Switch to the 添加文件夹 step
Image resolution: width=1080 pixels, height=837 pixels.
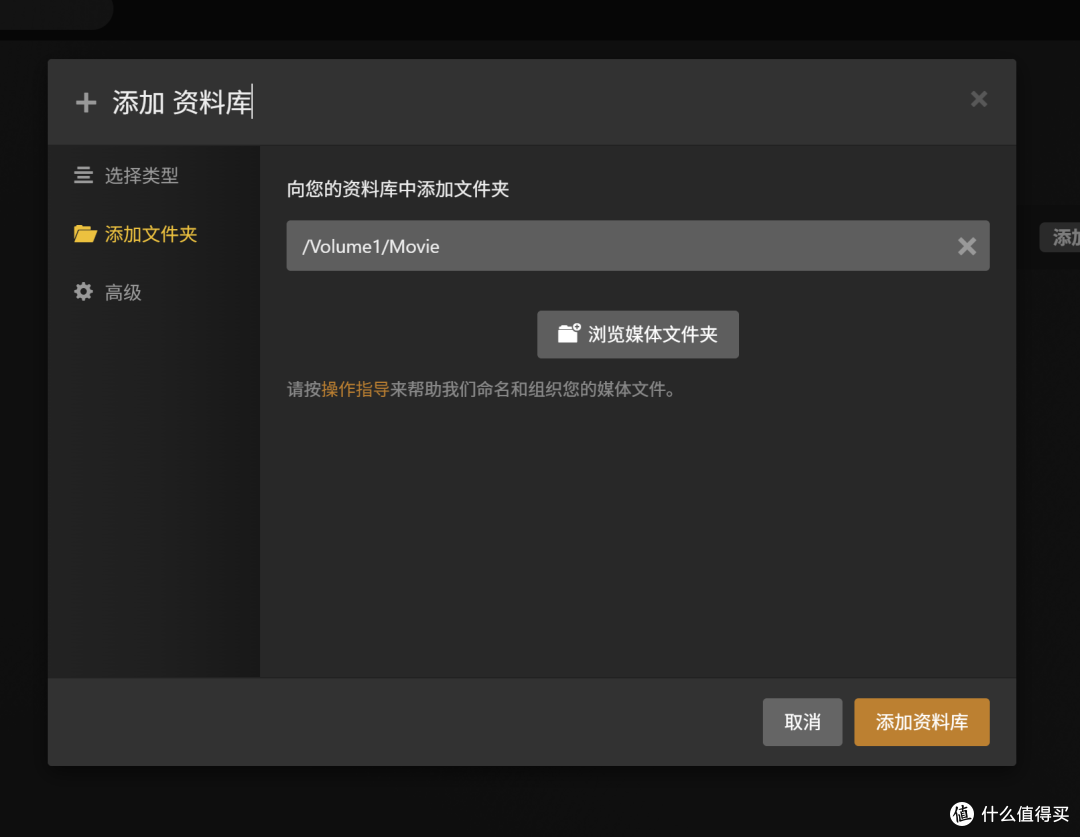point(135,234)
